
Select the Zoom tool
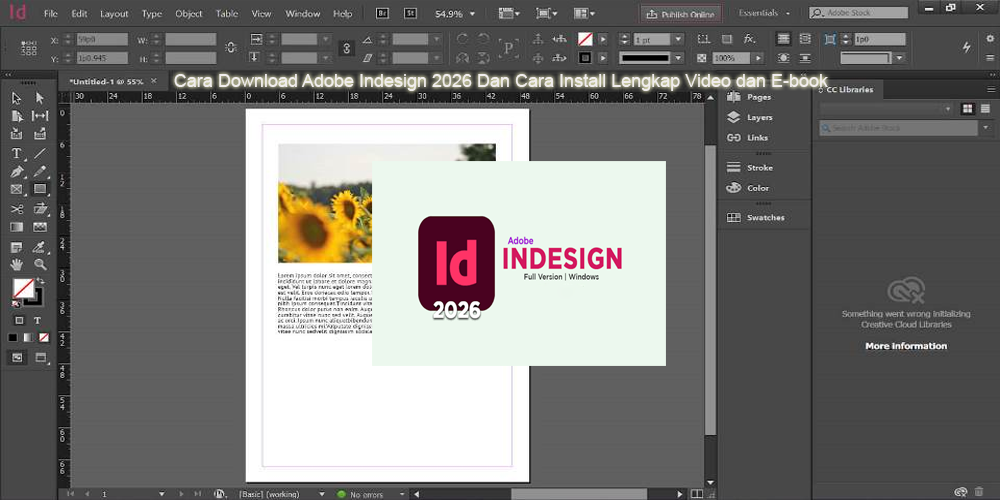point(40,264)
